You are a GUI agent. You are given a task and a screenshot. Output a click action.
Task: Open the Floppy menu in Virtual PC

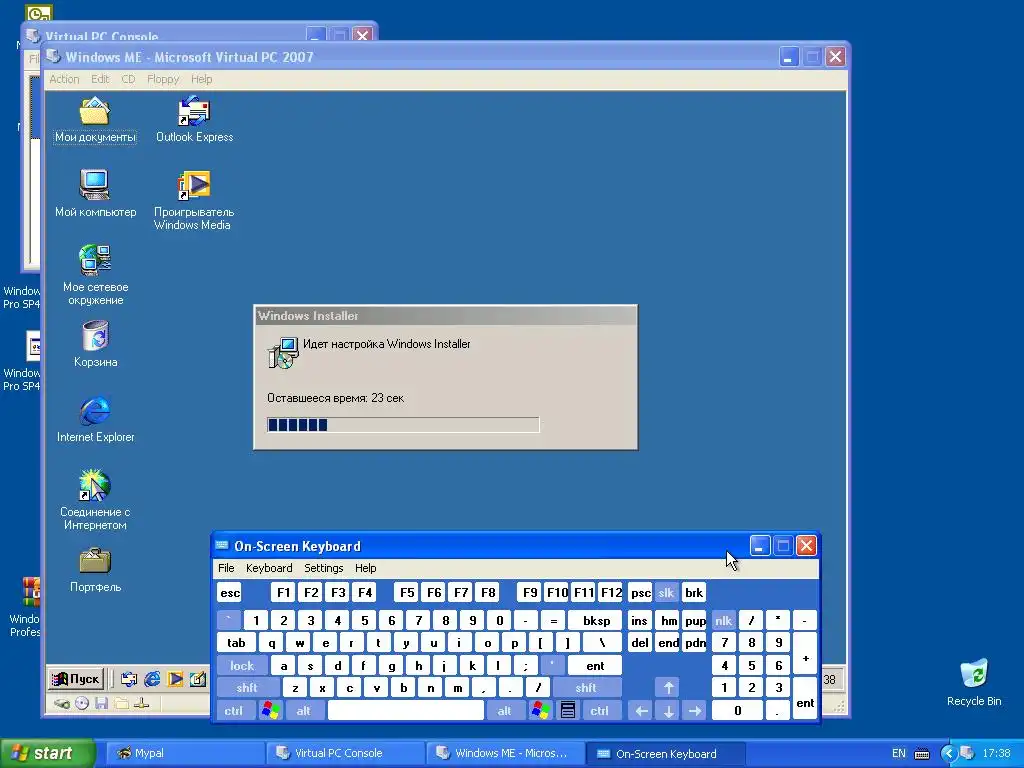163,79
